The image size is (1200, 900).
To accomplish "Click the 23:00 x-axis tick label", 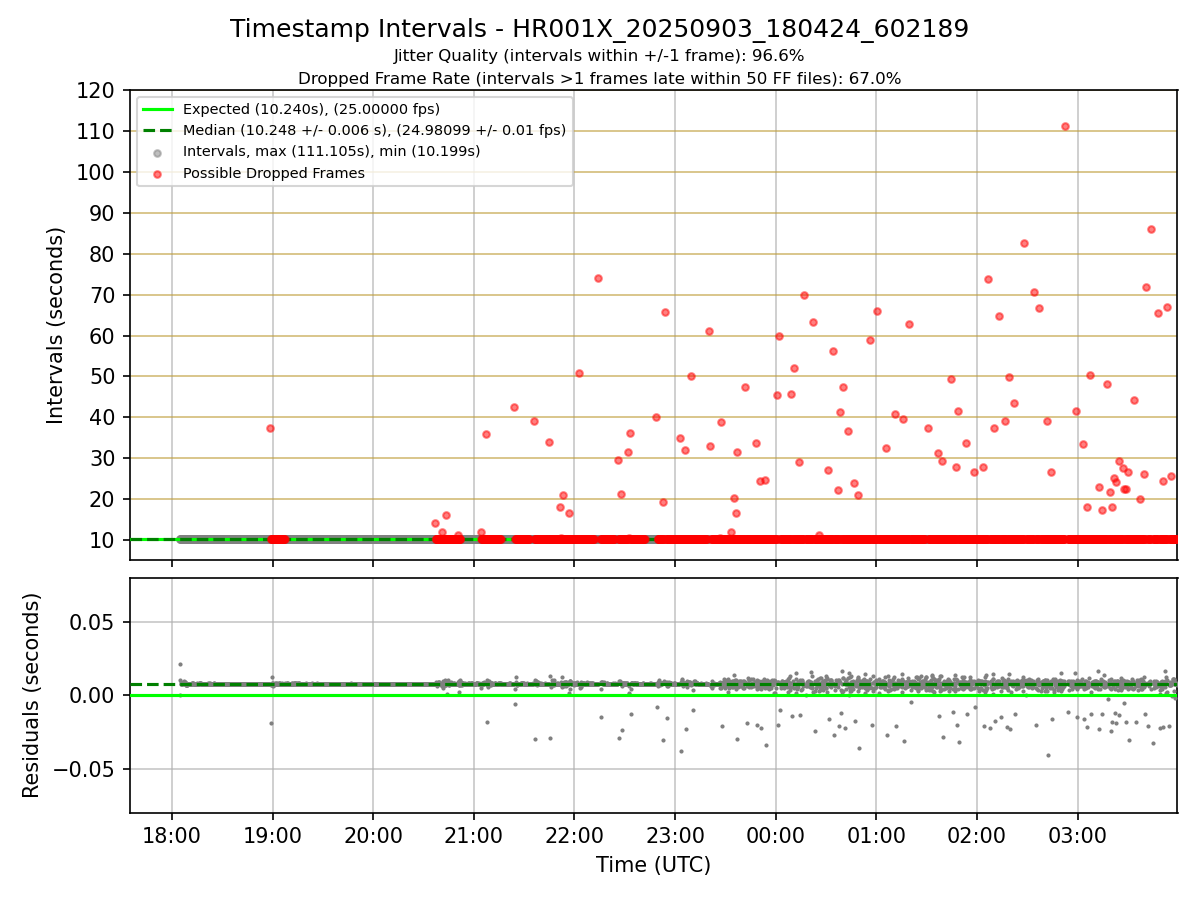I will [675, 836].
